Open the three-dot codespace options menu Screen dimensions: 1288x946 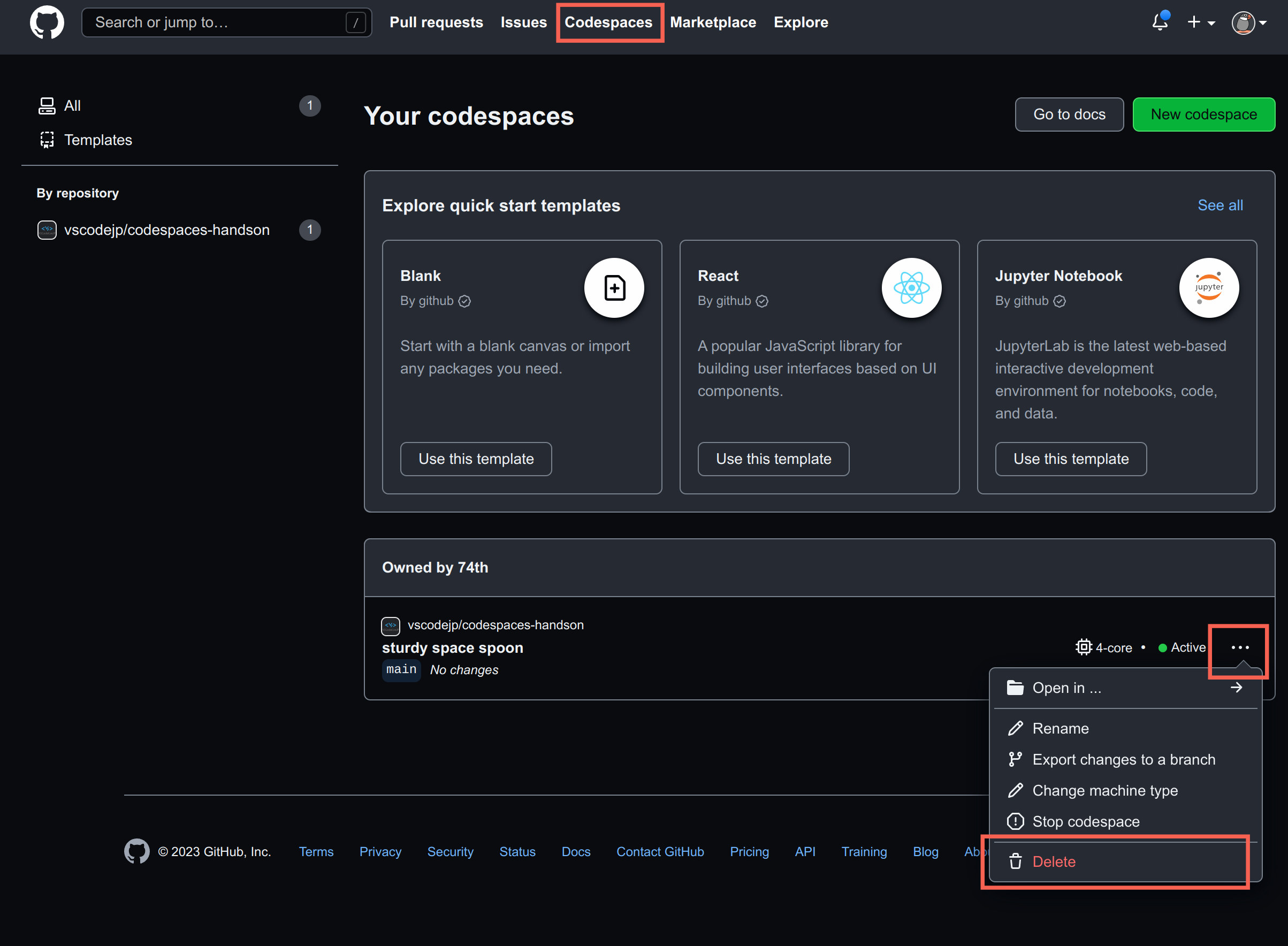coord(1240,647)
